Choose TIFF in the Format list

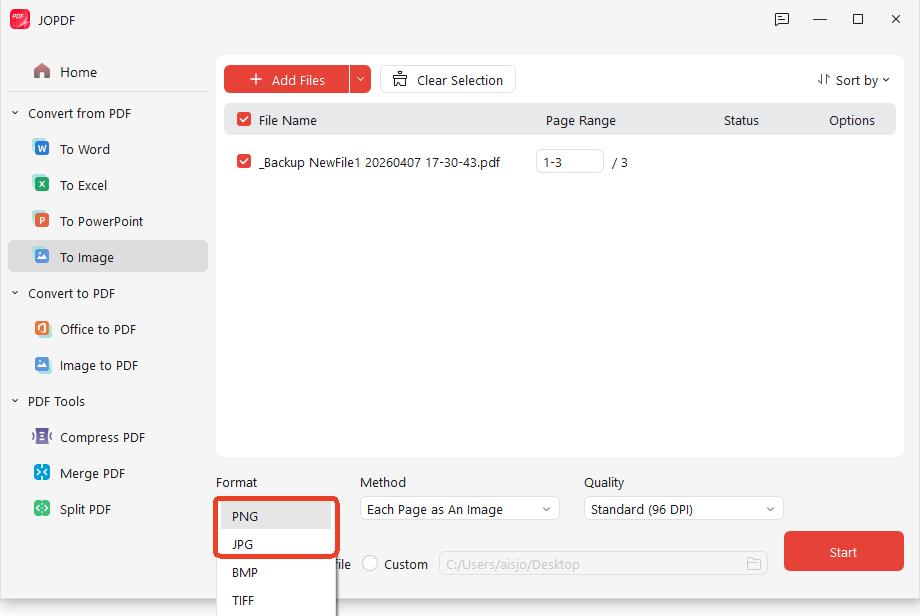(x=276, y=600)
